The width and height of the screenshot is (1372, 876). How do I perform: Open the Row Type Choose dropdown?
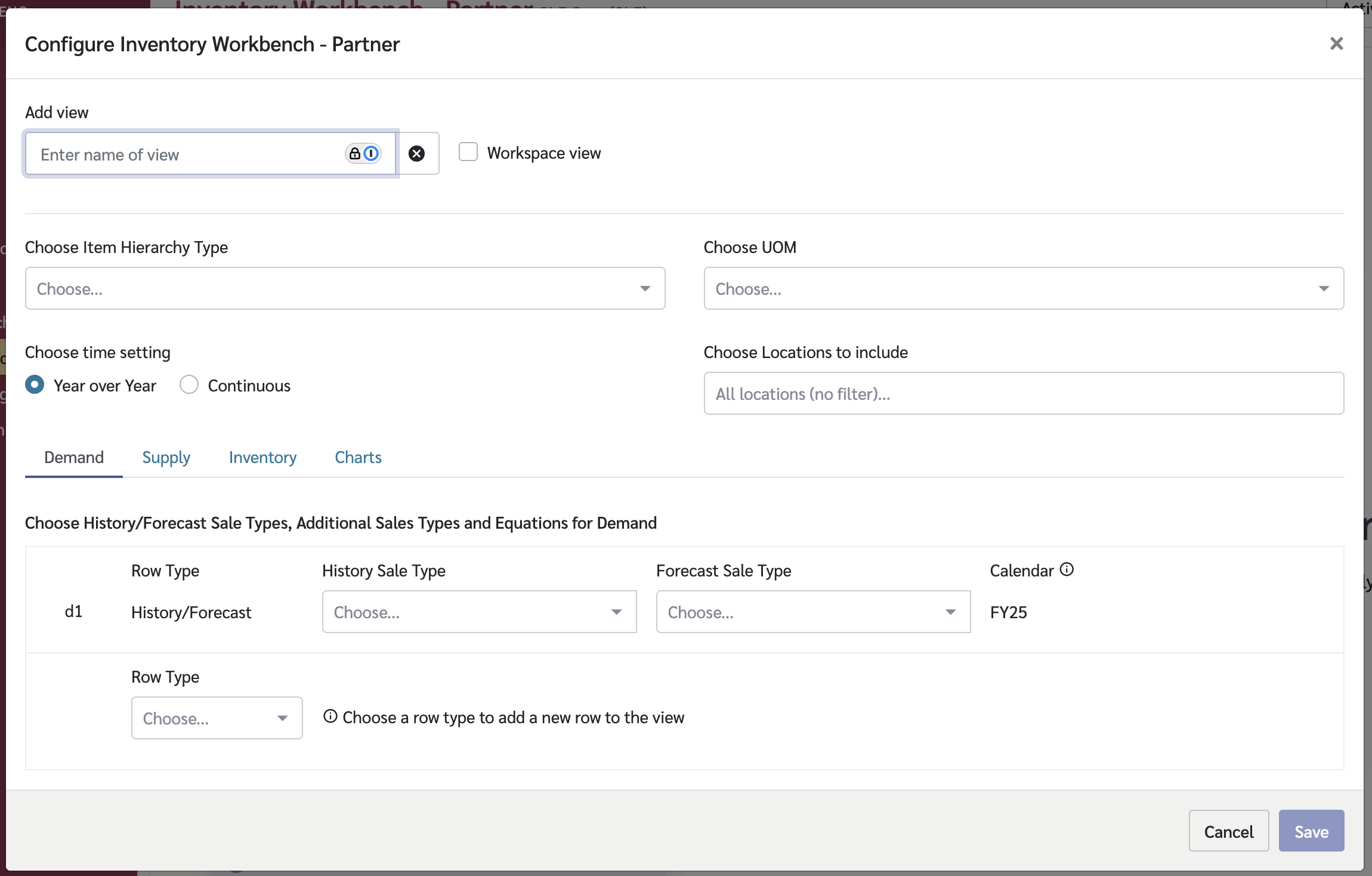pos(217,718)
